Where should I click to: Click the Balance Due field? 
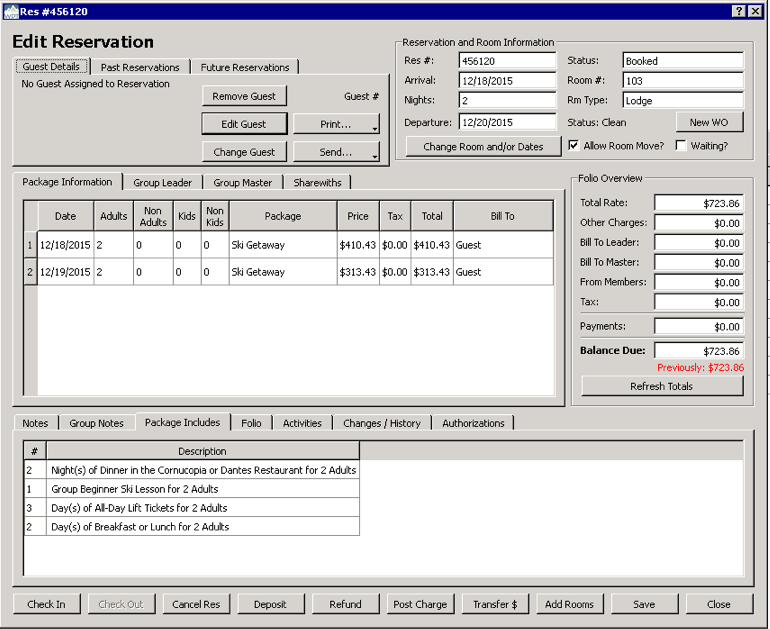[699, 351]
